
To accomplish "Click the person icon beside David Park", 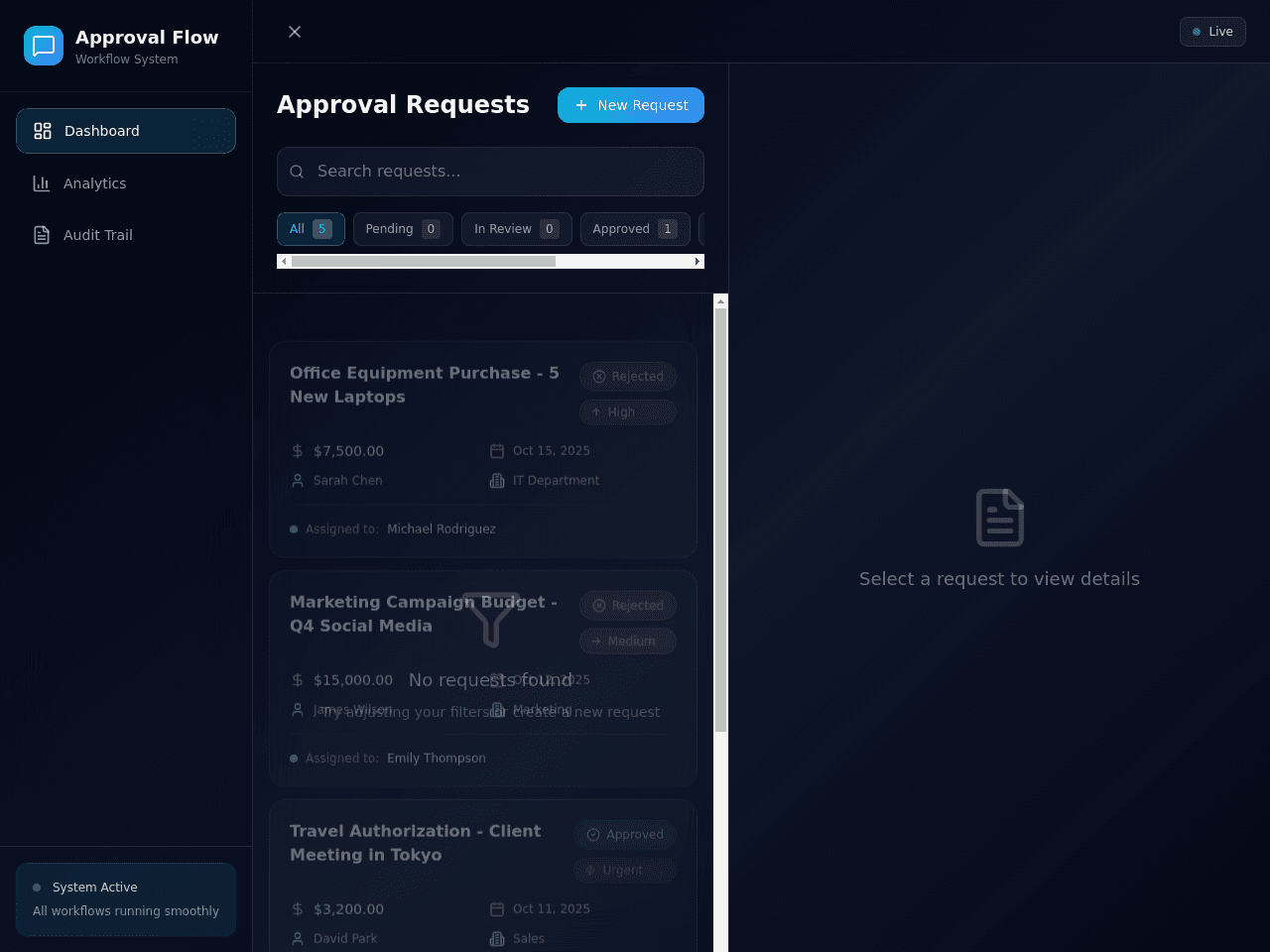I will [x=298, y=939].
